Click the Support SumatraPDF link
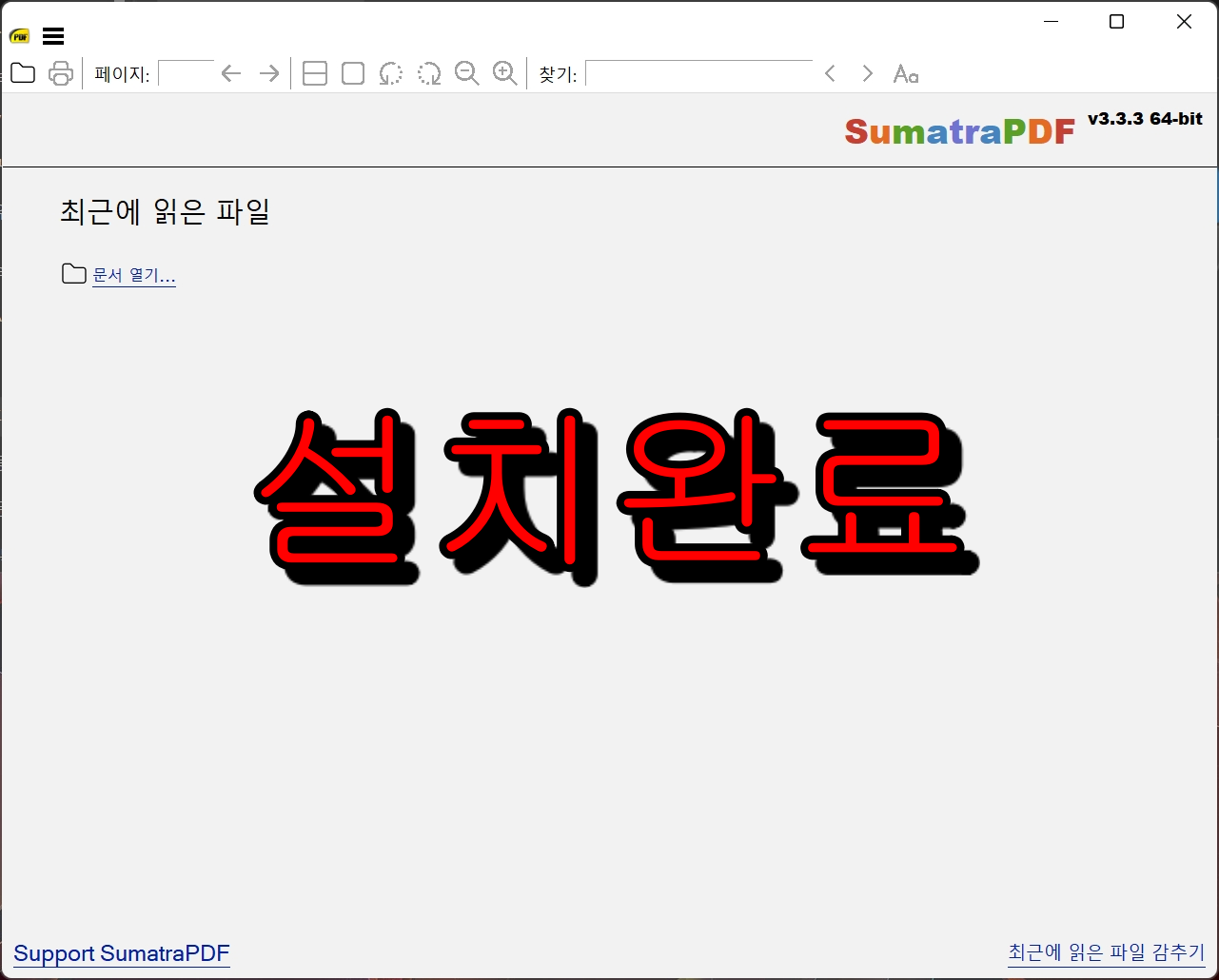Viewport: 1219px width, 980px height. [122, 953]
